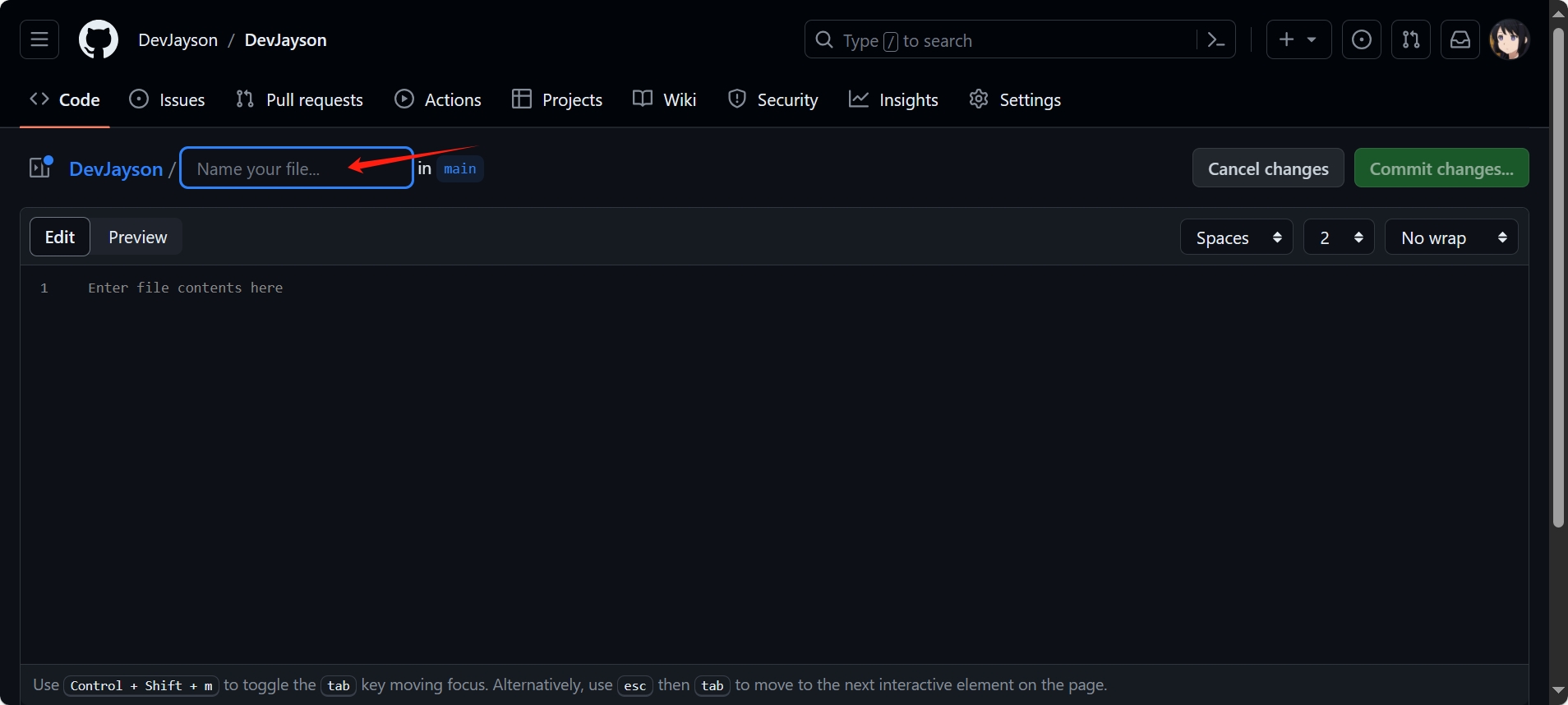Open the Wiki tab
Viewport: 1568px width, 705px height.
point(665,99)
